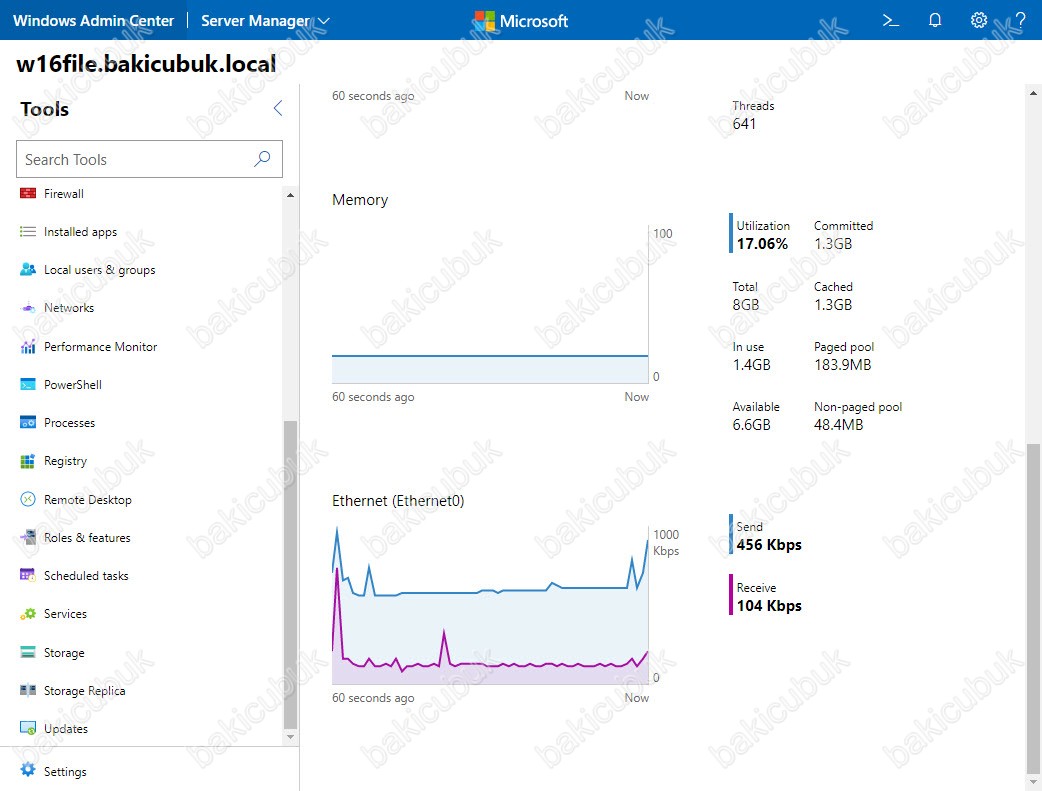Click the Roles & features link
Screen dimensions: 1042x791
(x=87, y=538)
